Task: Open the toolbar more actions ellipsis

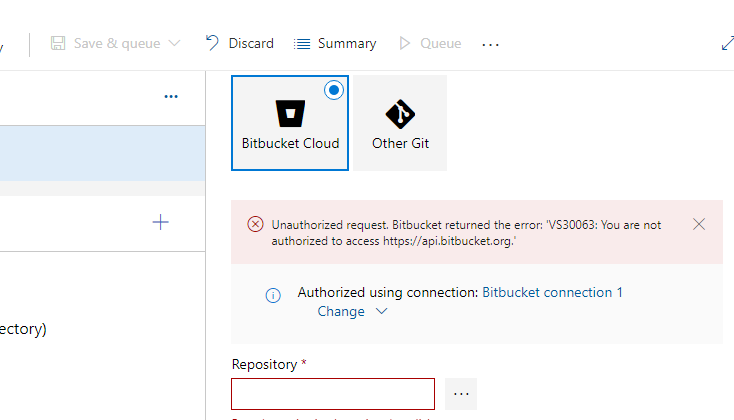Action: pos(491,44)
